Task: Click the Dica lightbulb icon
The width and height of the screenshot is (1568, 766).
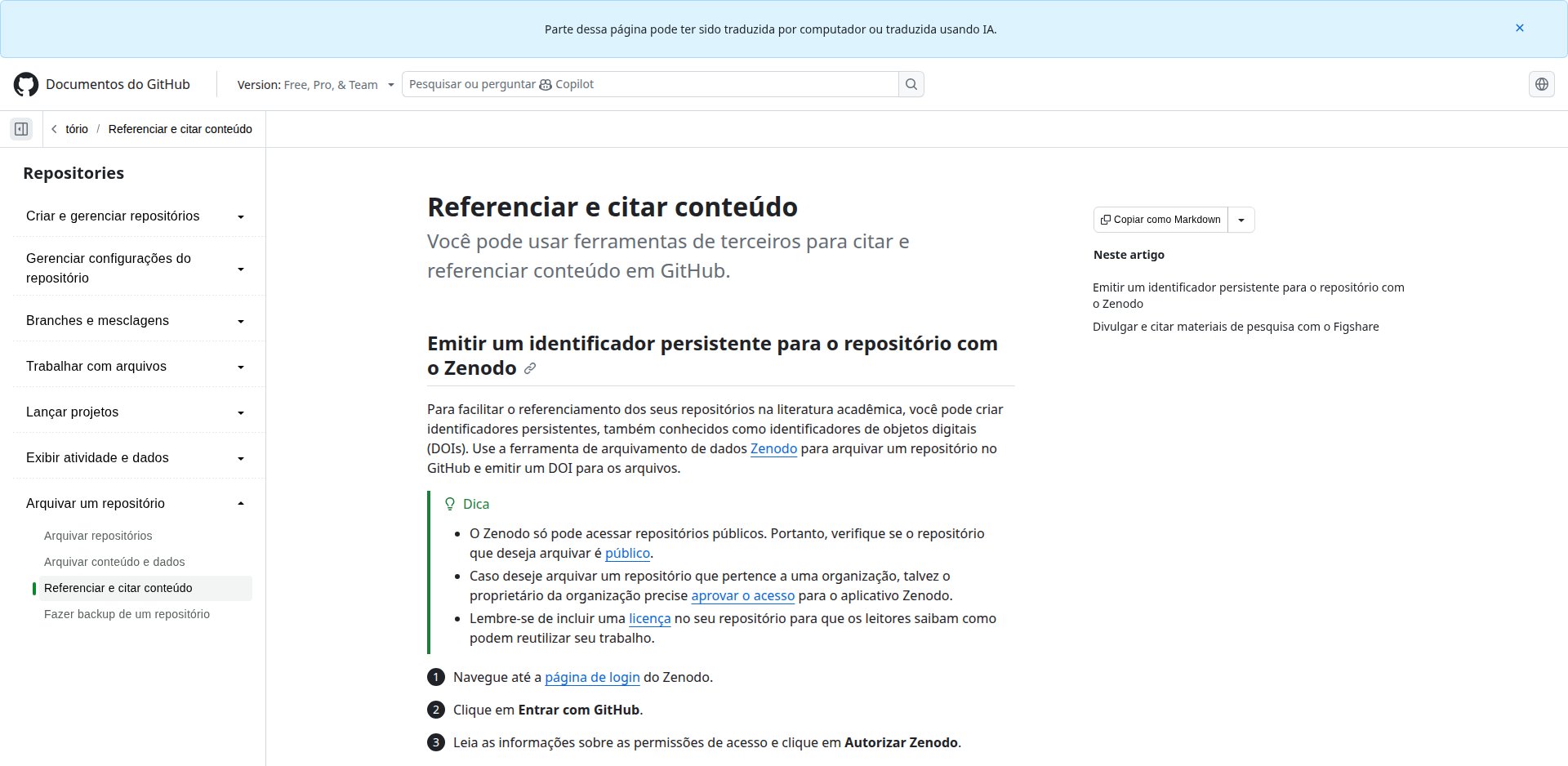Action: pos(449,504)
